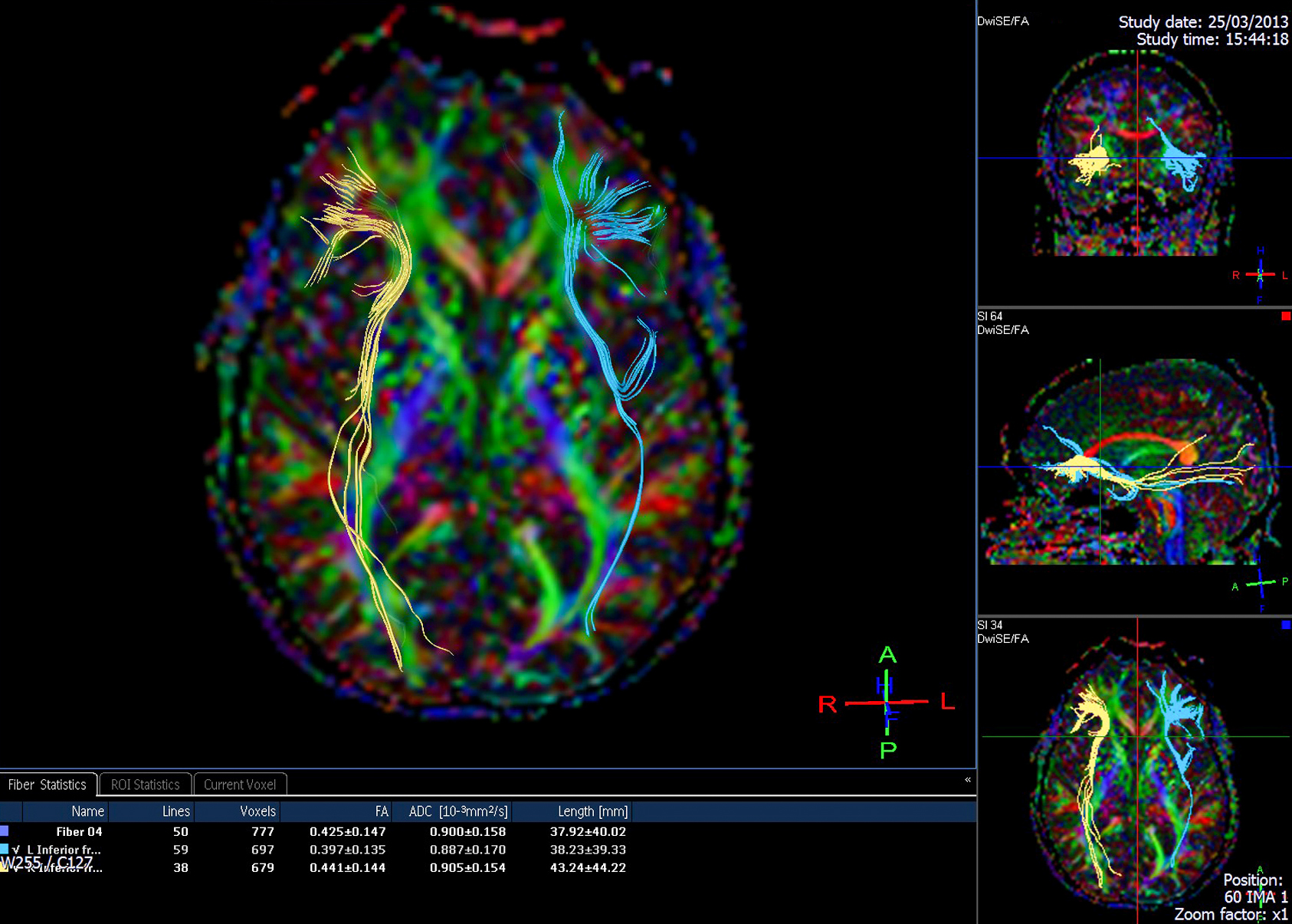Click the Fiber Statistics tab label

tap(48, 784)
